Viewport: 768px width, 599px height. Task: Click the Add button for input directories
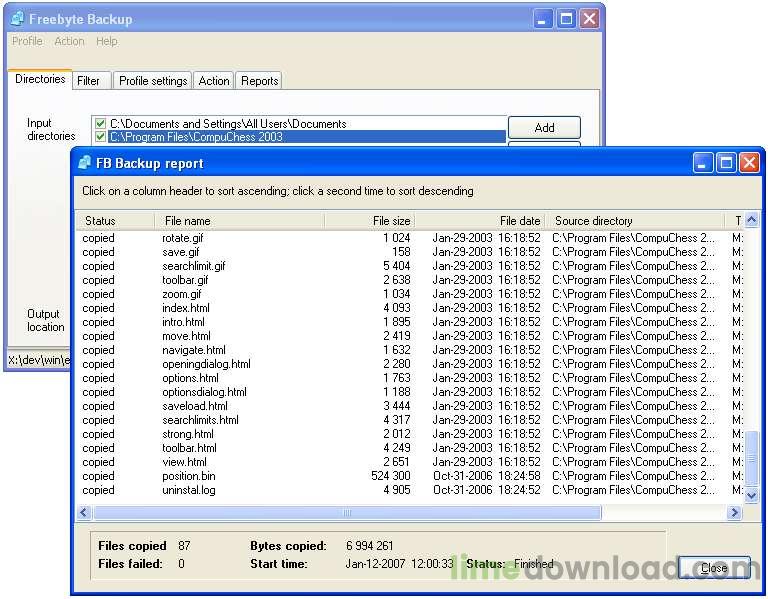coord(544,128)
